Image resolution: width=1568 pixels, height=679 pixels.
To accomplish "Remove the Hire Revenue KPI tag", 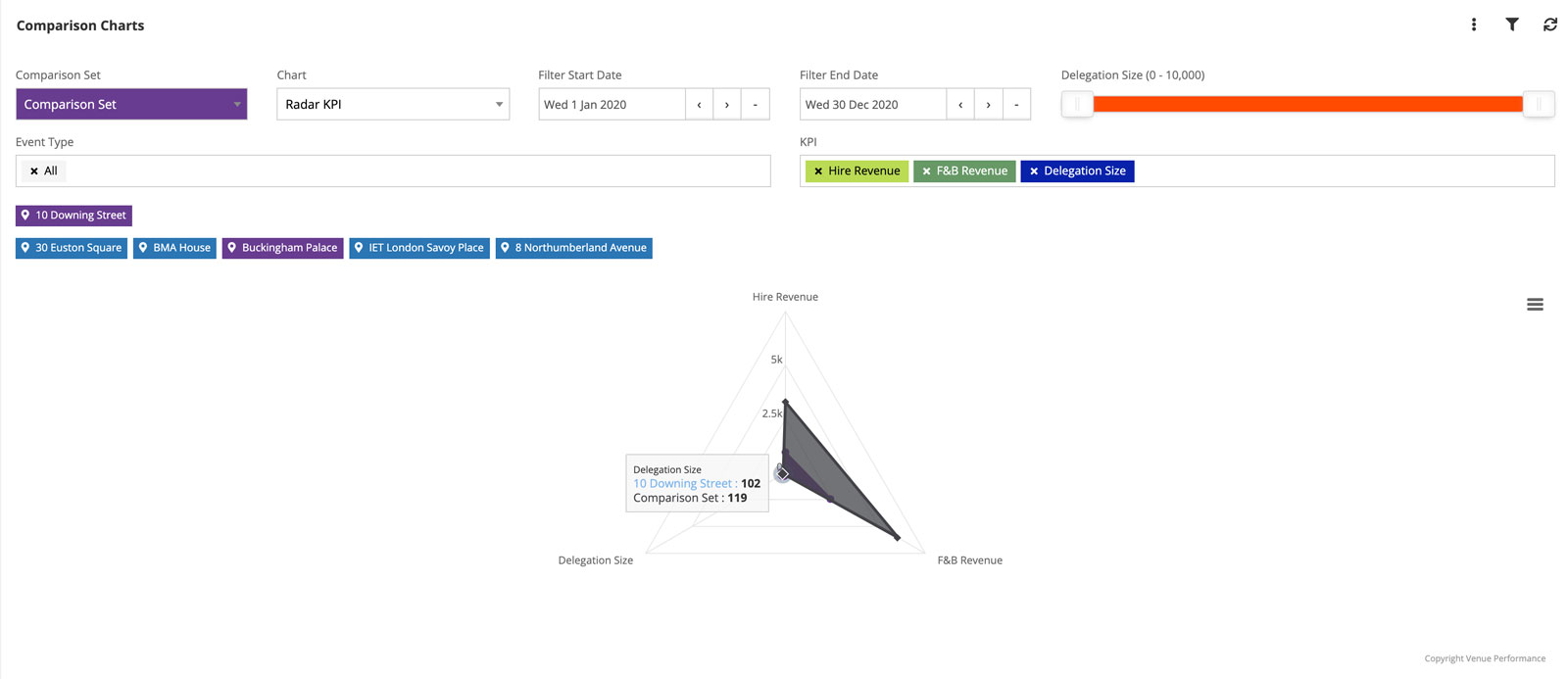I will click(818, 171).
